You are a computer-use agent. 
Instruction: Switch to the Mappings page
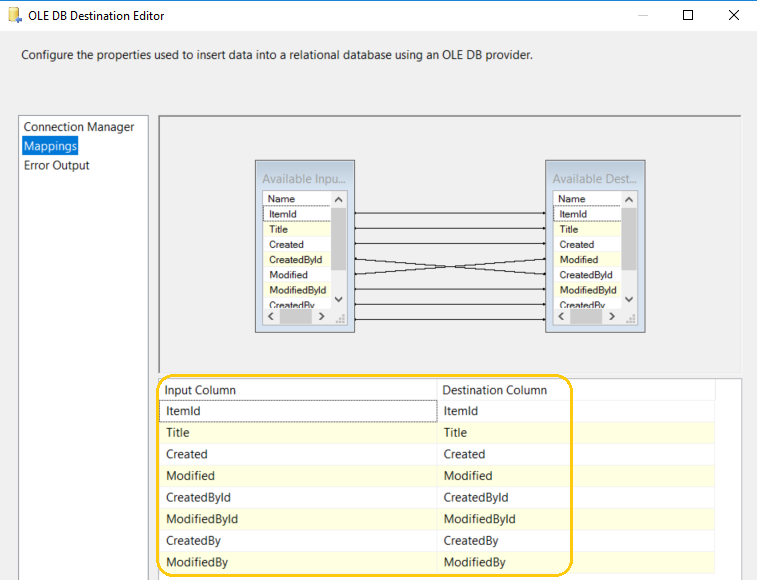pyautogui.click(x=50, y=146)
